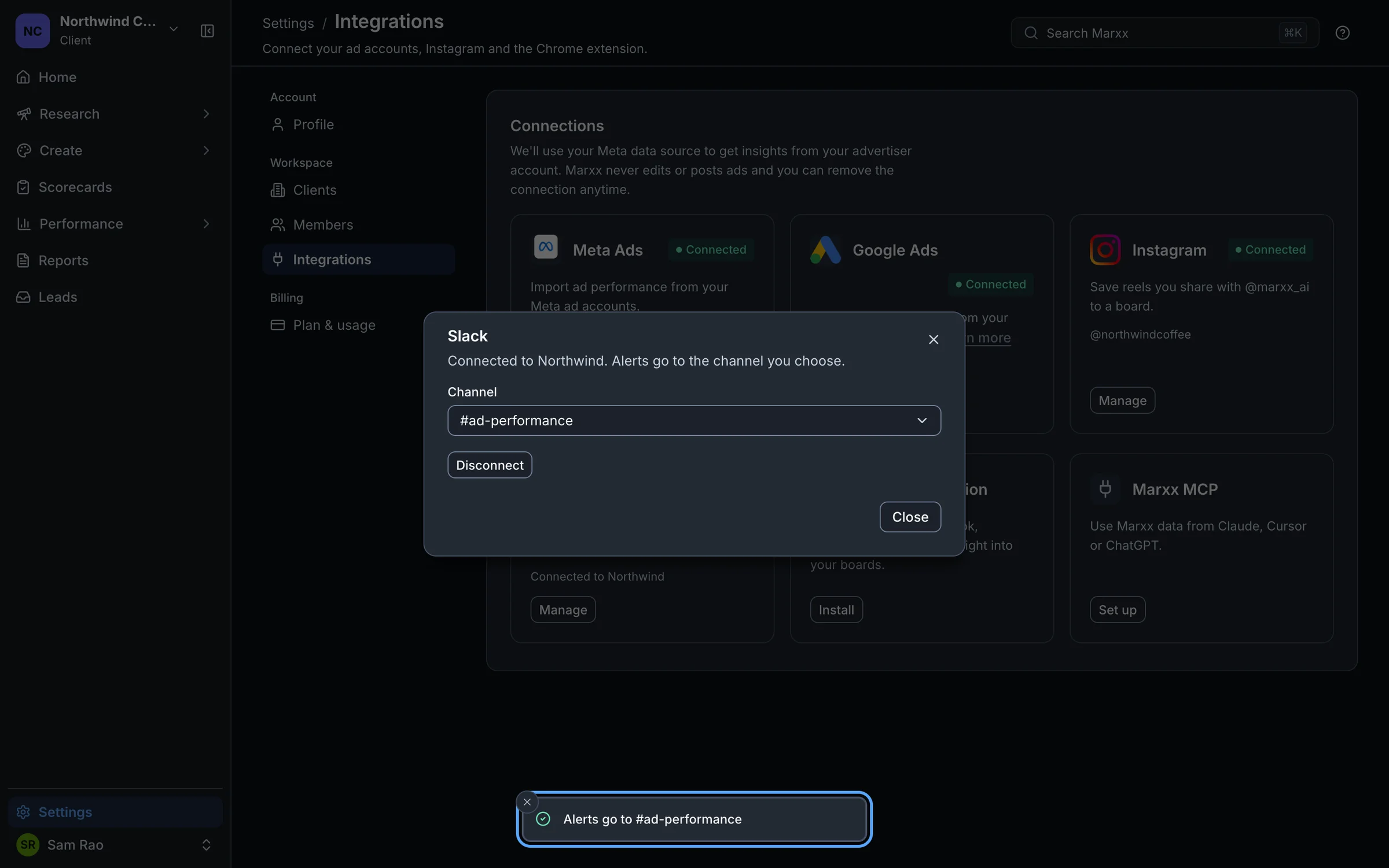Open Leads in sidebar
The width and height of the screenshot is (1389, 868).
tap(115, 297)
